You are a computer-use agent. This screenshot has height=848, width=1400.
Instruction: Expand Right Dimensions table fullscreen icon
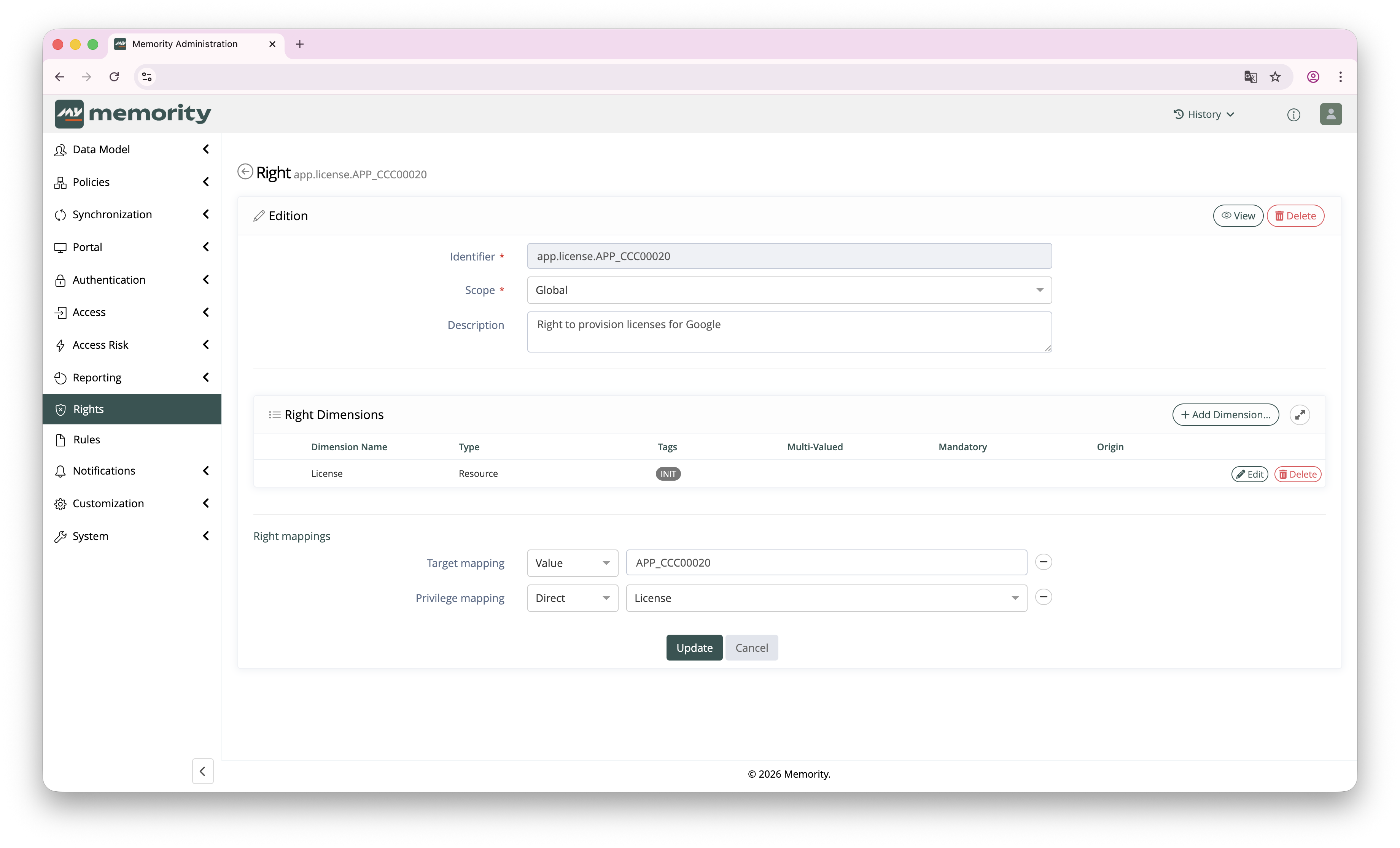point(1300,414)
